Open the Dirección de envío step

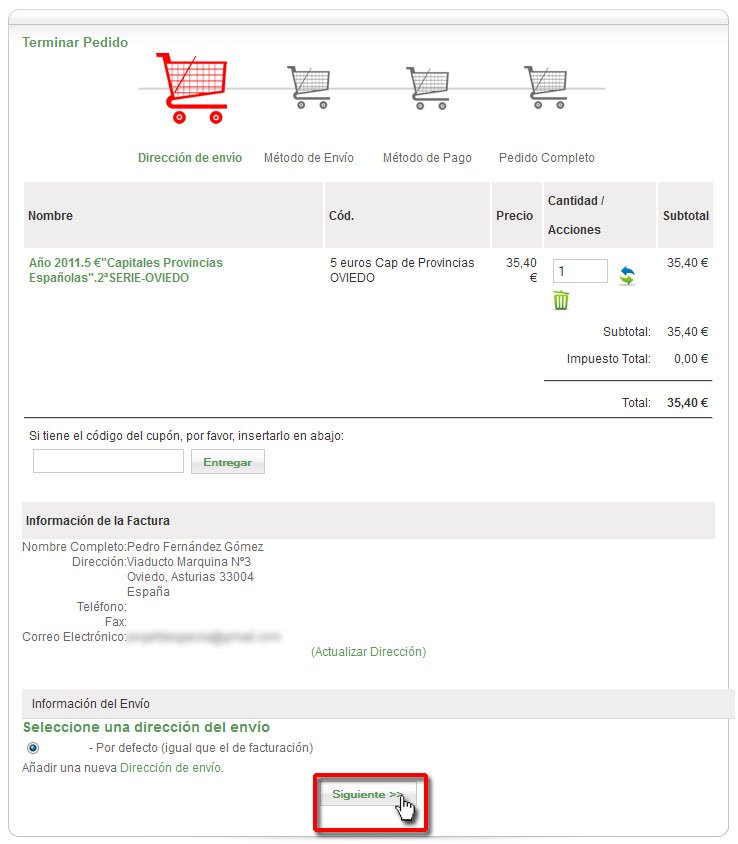point(190,158)
